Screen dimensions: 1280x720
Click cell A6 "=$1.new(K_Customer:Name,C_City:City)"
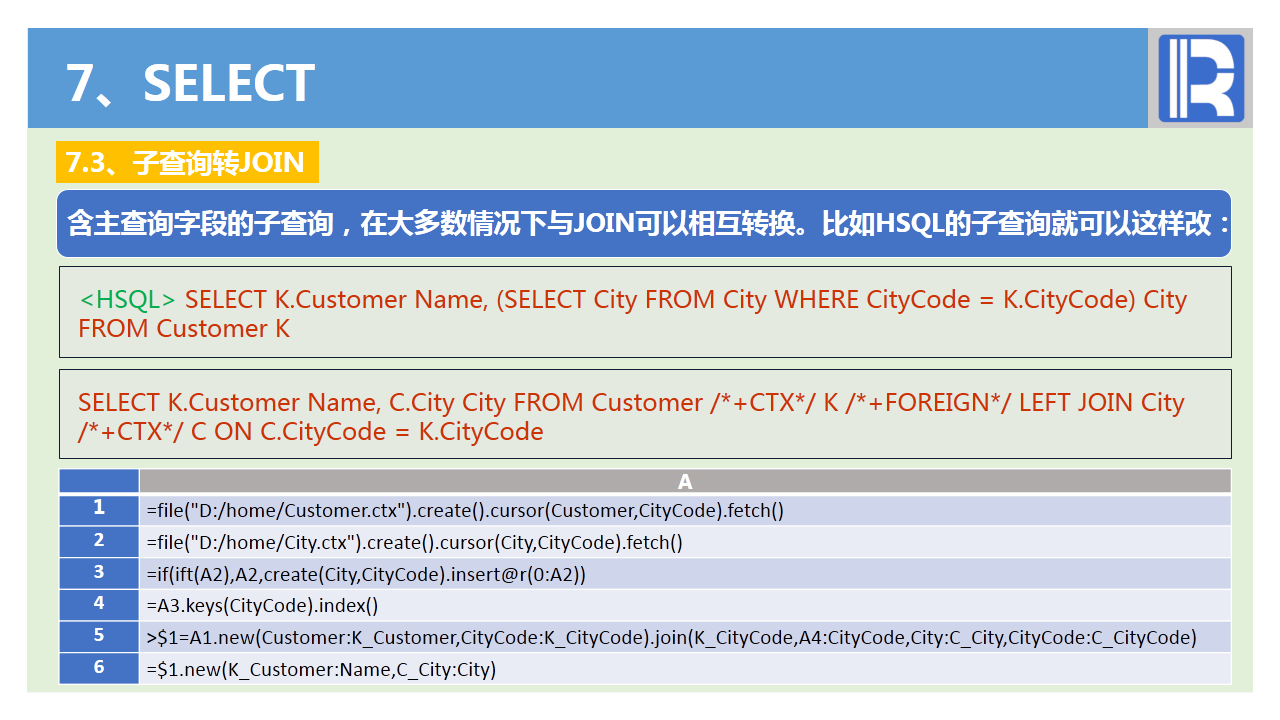point(685,668)
